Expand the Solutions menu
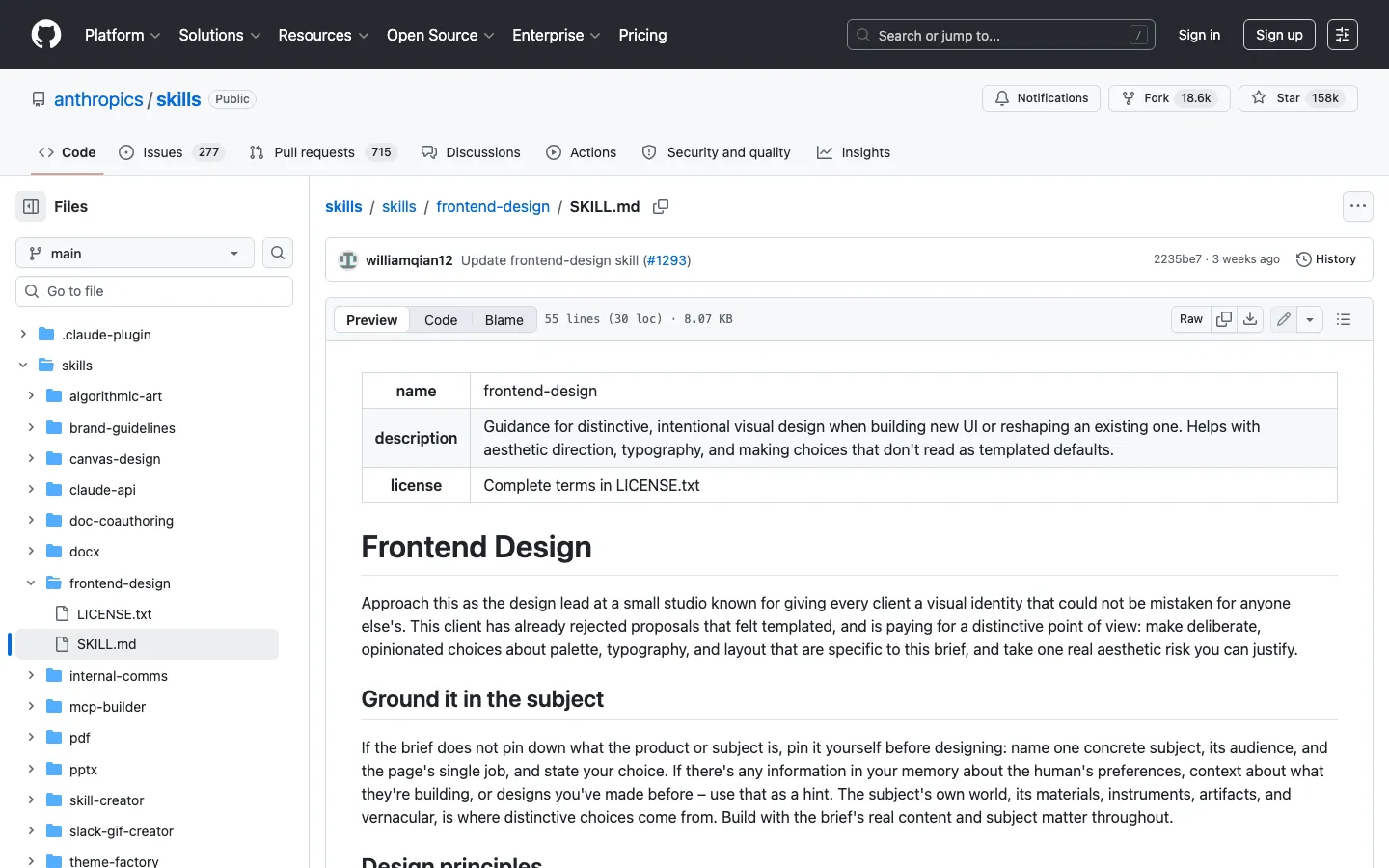Screen dimensions: 1389x868 [x=220, y=35]
